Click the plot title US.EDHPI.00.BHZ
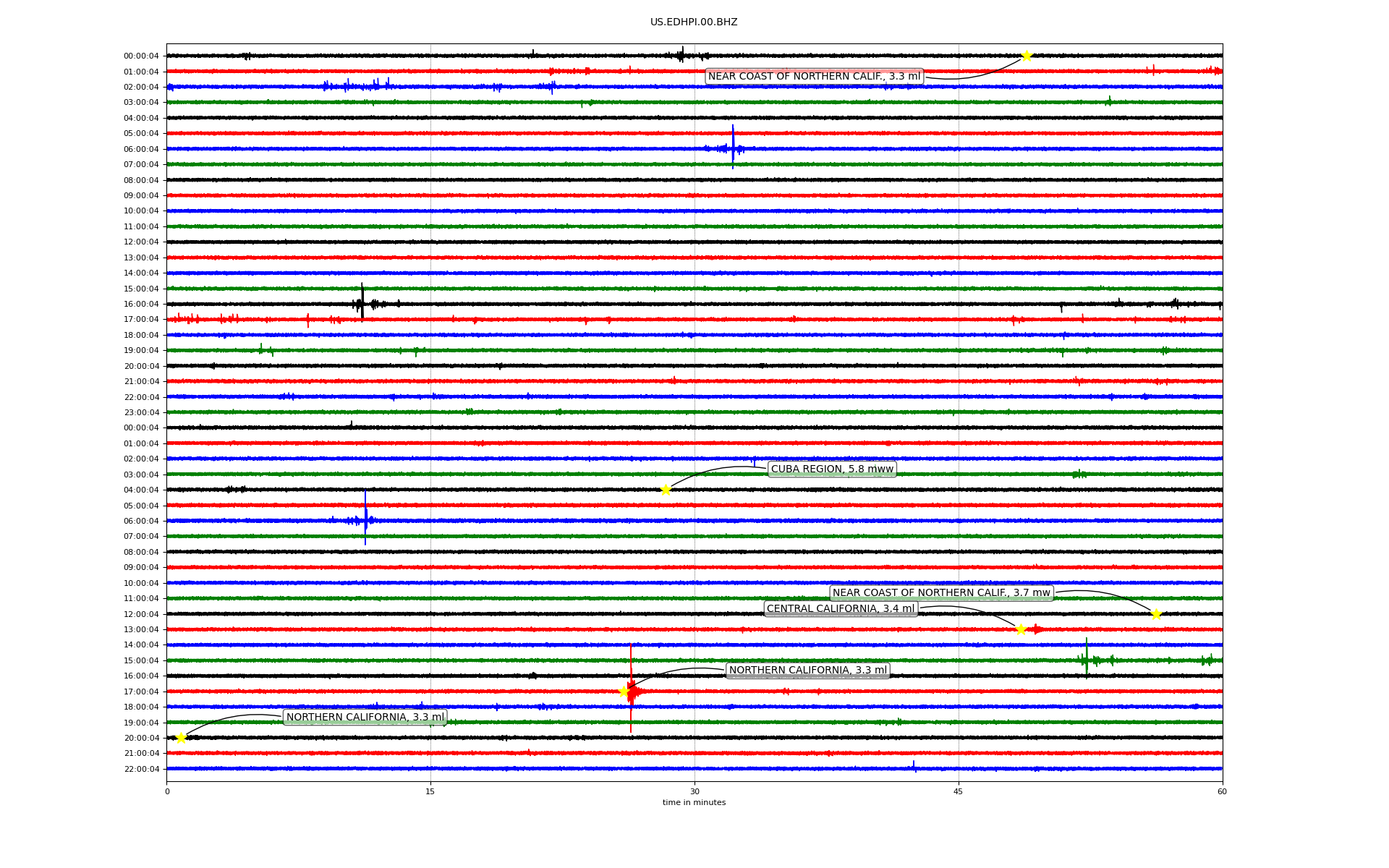This screenshot has height=868, width=1389. [x=694, y=22]
